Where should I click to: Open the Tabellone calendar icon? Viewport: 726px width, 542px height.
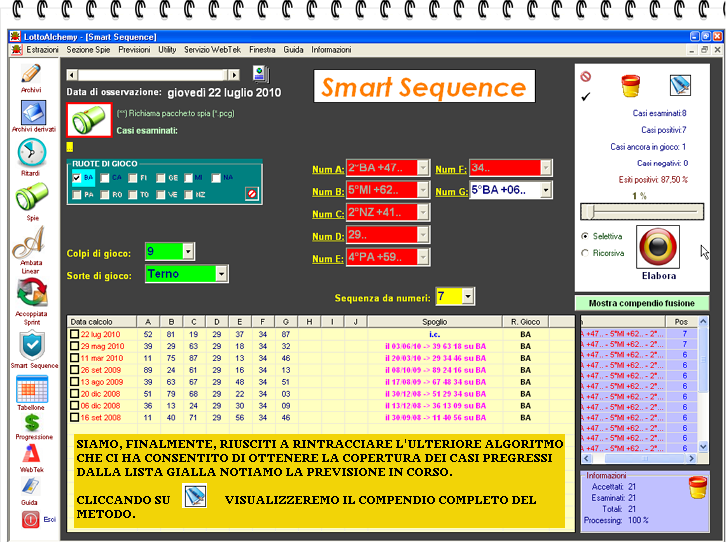click(32, 389)
